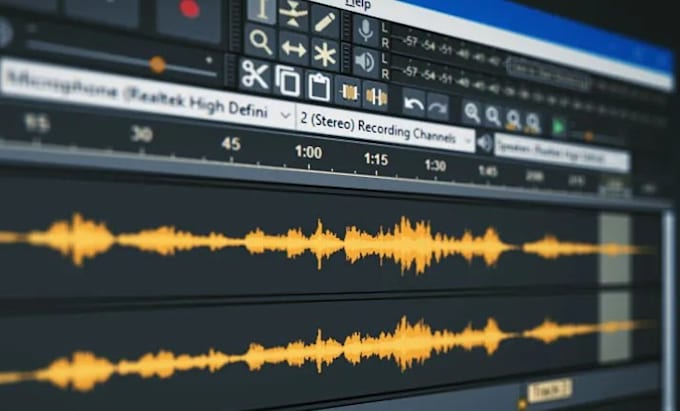Click the microphone recording meter icon
The height and width of the screenshot is (411, 680).
366,30
